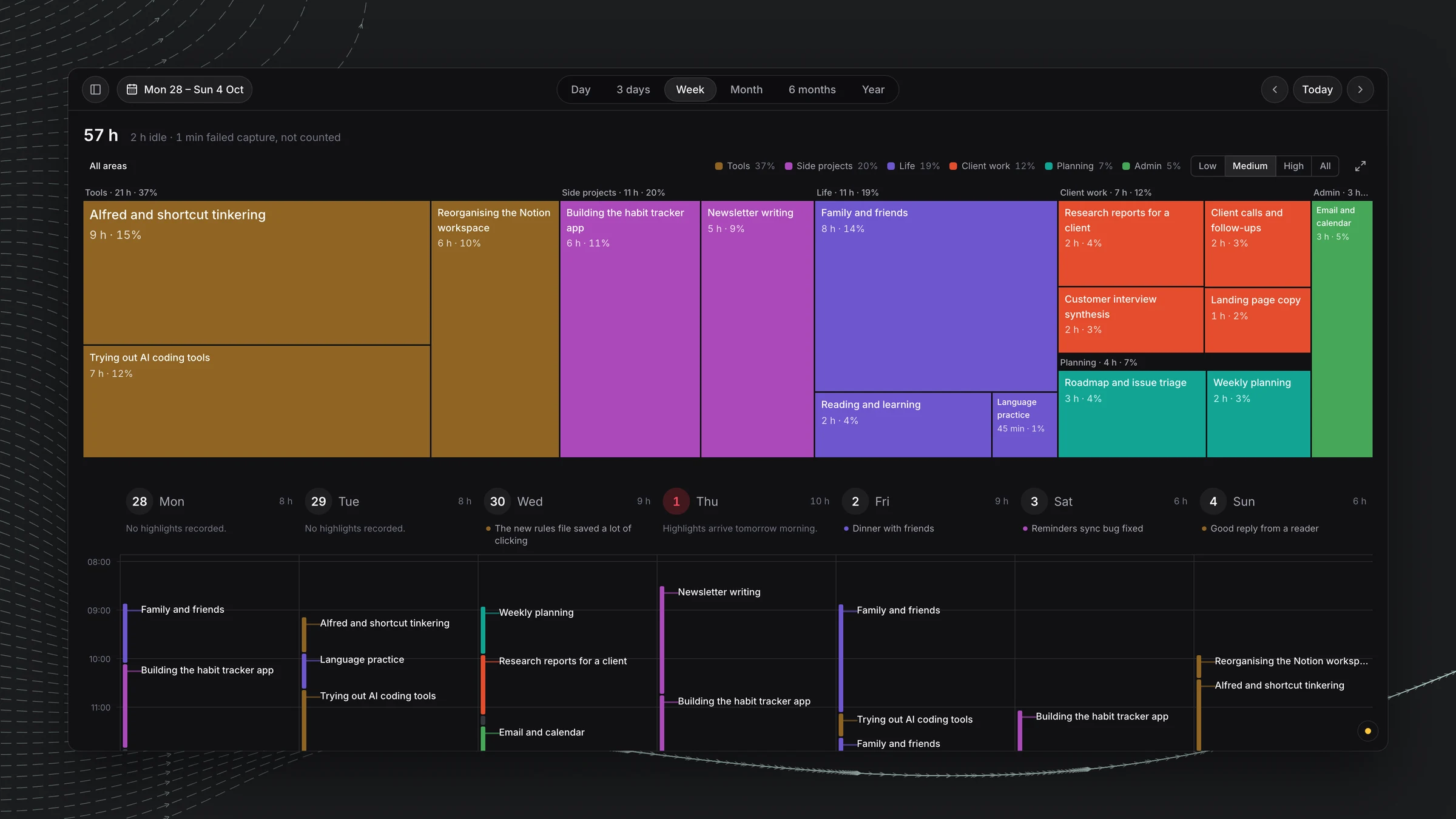Select Sunday's Reorganising the Notion workspace entry

[x=1291, y=661]
